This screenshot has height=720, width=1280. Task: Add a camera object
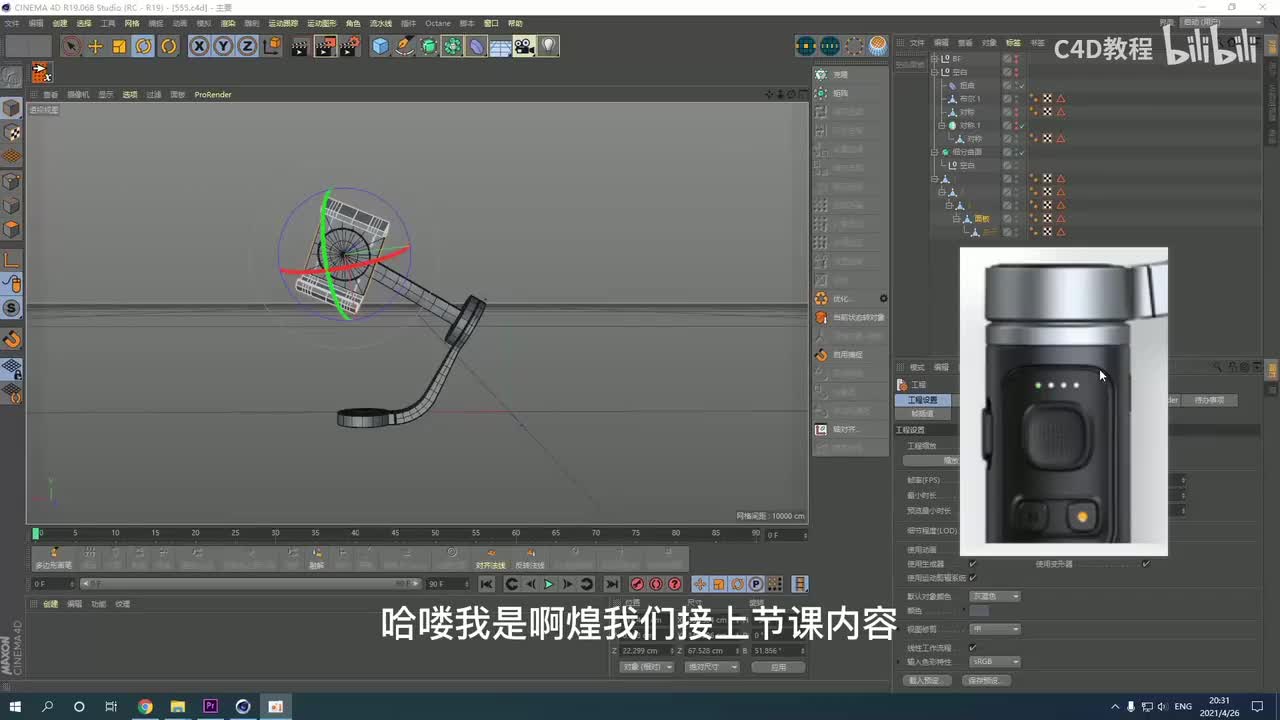point(524,46)
